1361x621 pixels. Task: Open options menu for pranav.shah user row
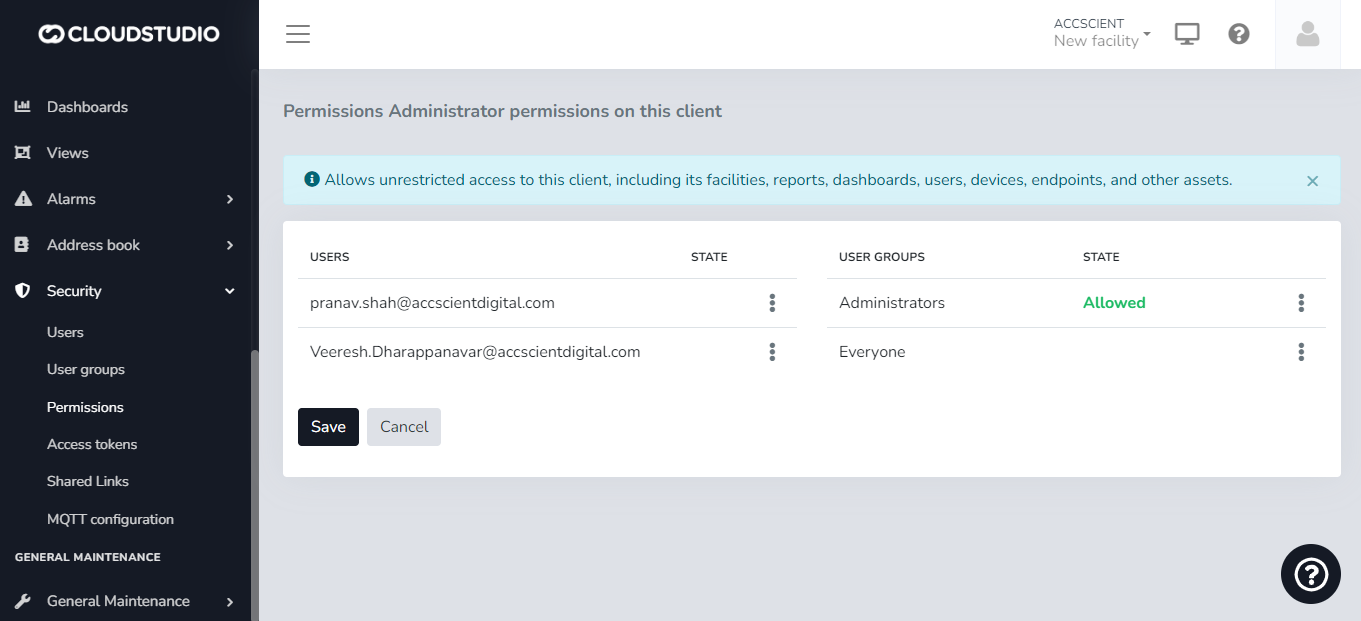click(x=772, y=303)
